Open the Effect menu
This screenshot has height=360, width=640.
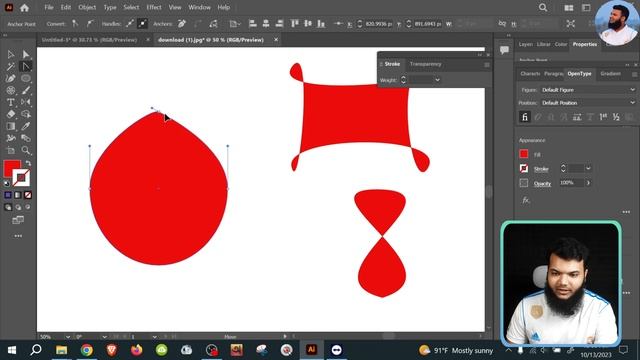[x=154, y=7]
